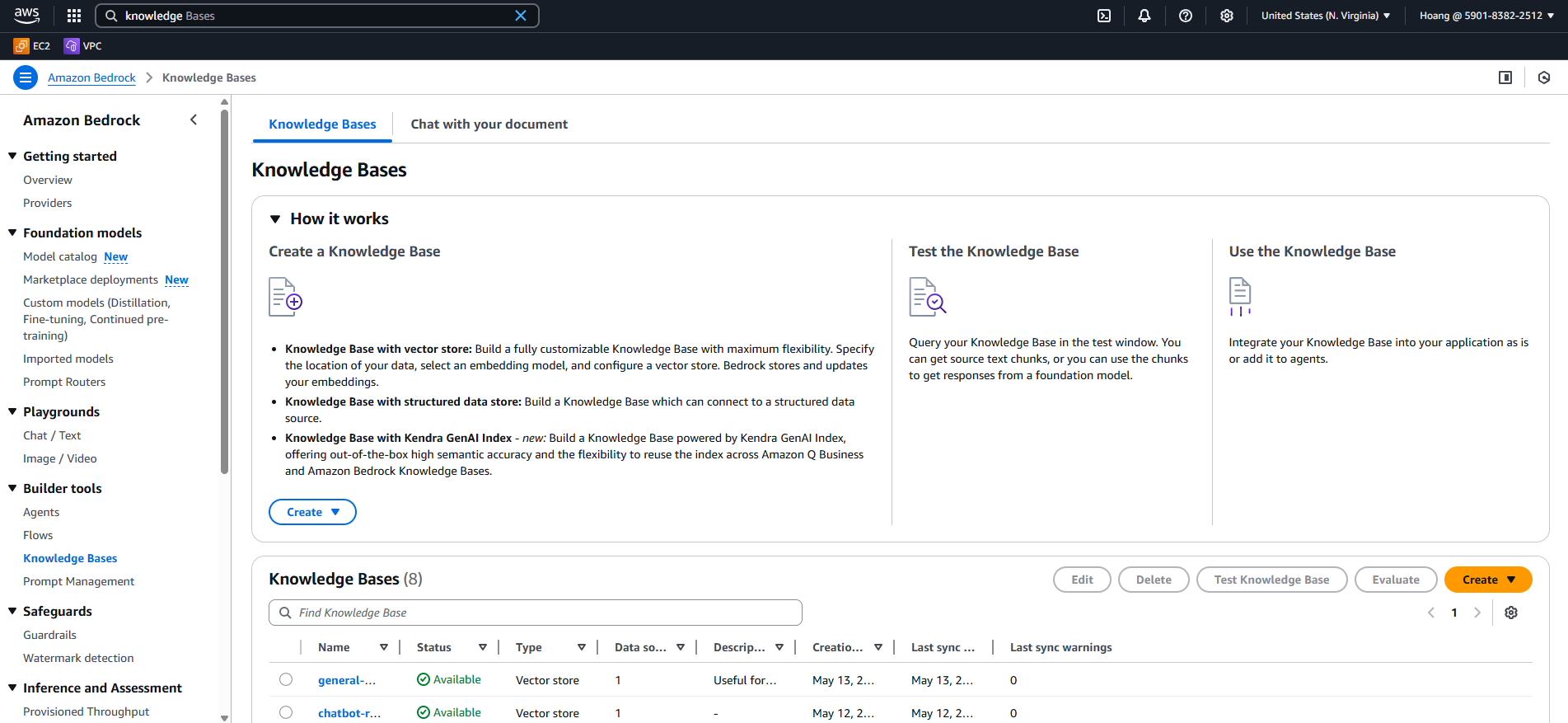The image size is (1568, 723).
Task: Open the table preferences gear icon
Action: (1511, 613)
